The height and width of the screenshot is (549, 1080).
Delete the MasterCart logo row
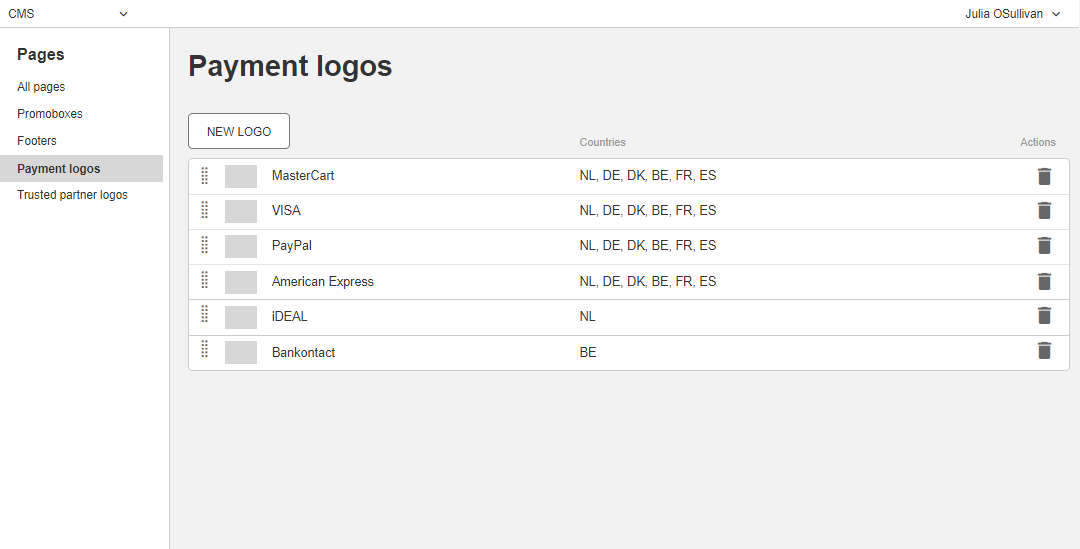(x=1044, y=176)
